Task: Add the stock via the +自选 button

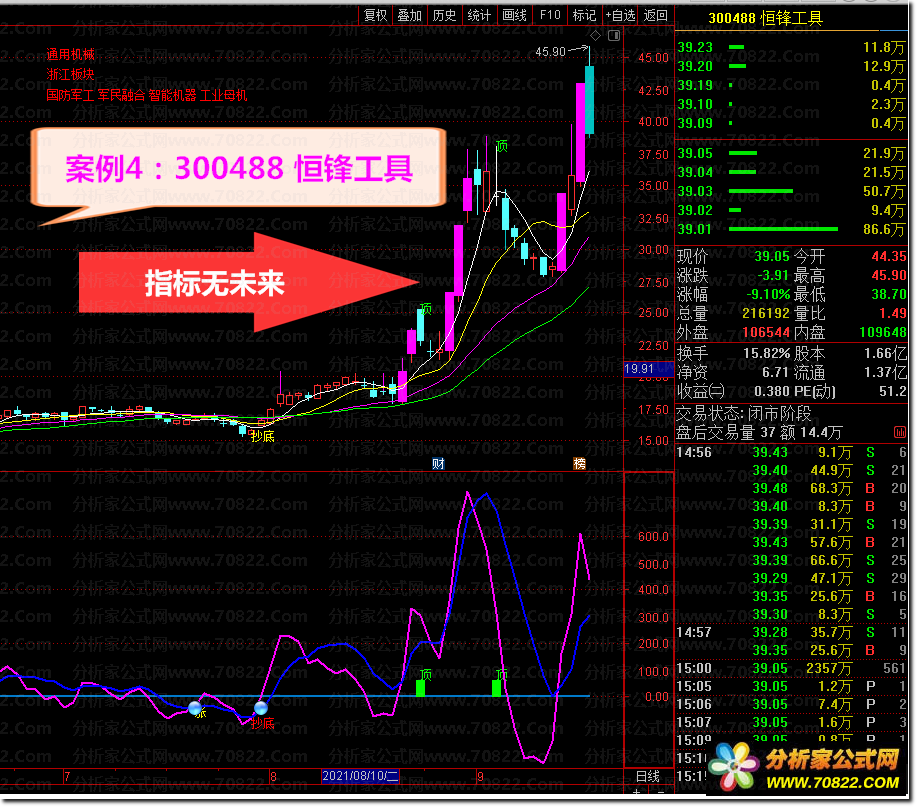Action: click(x=621, y=15)
